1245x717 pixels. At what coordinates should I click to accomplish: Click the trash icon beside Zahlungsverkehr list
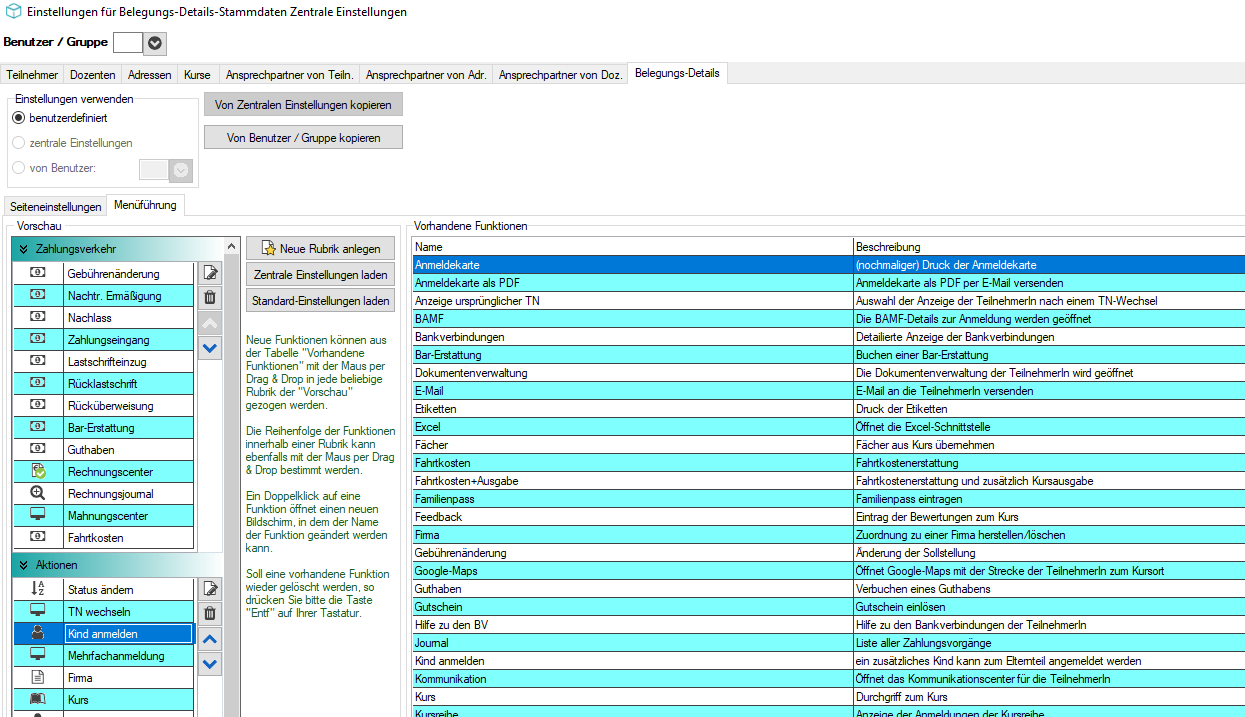point(210,297)
